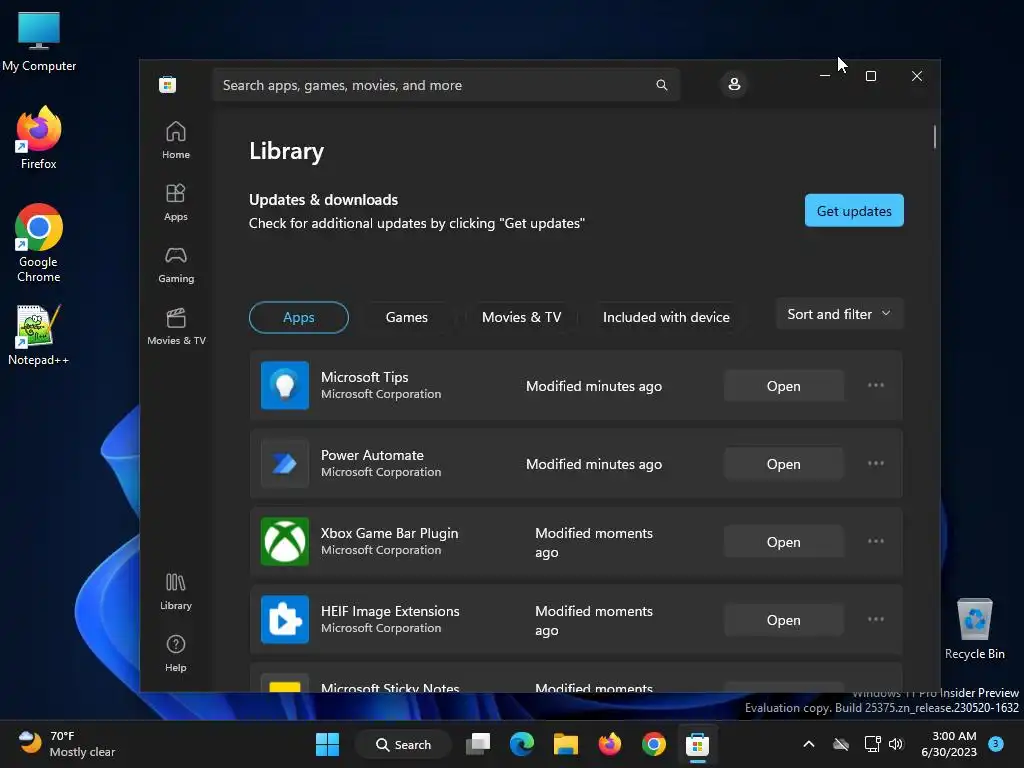Open File Explorer from taskbar
Viewport: 1024px width, 768px height.
pos(566,744)
